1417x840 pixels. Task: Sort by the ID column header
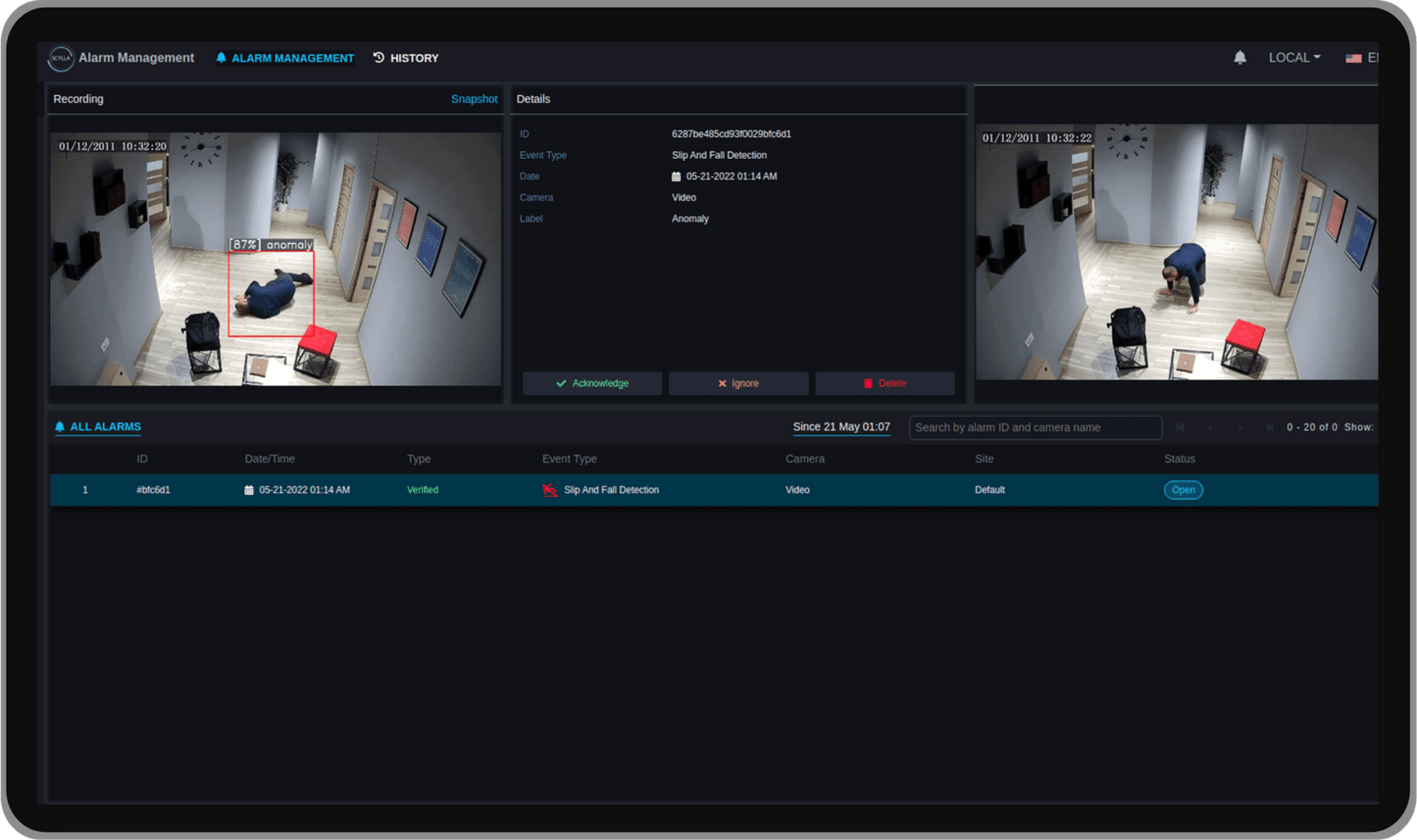(142, 459)
